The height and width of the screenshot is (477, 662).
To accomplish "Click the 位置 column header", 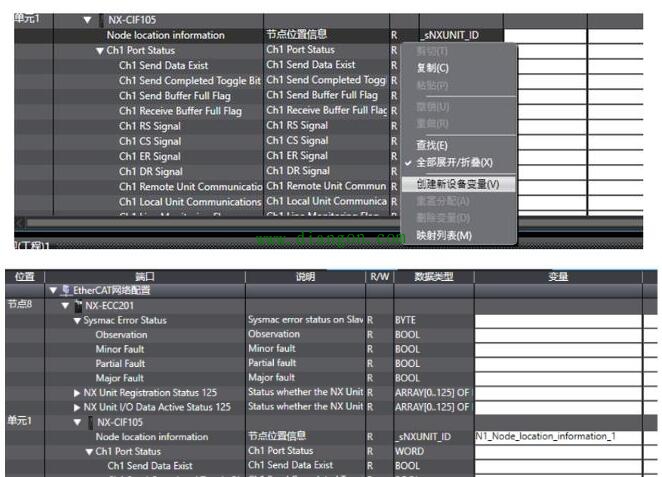I will click(x=24, y=276).
